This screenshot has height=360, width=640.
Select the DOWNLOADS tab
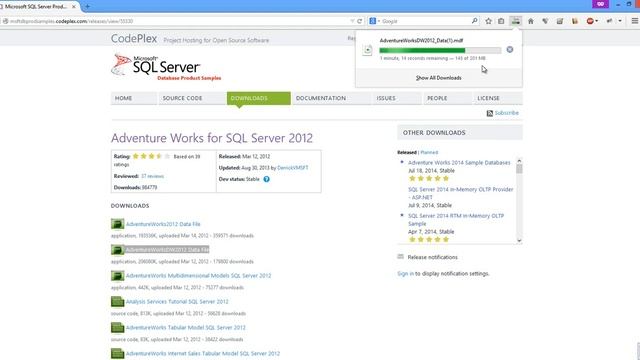(259, 98)
